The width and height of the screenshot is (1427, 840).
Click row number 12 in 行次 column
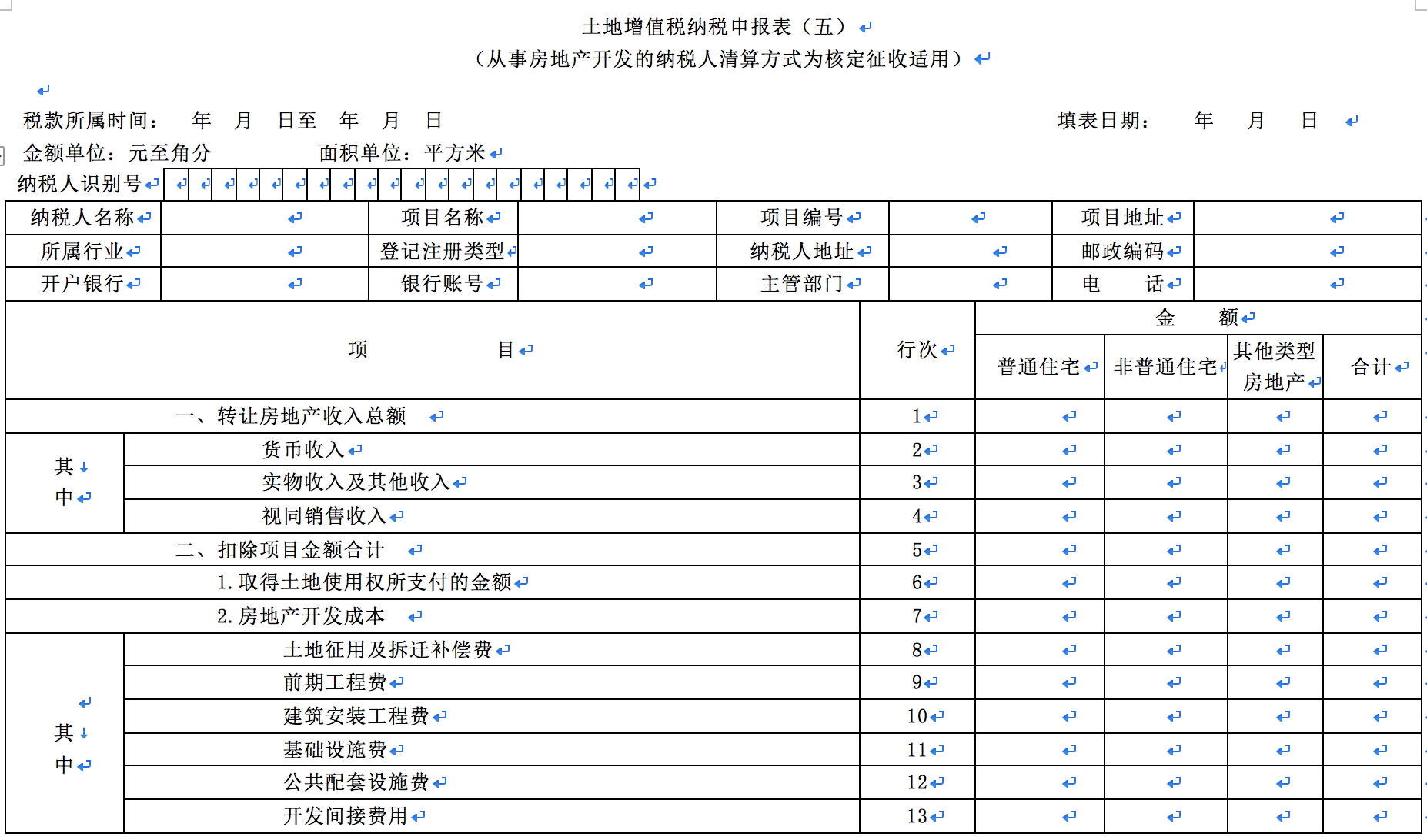(917, 782)
